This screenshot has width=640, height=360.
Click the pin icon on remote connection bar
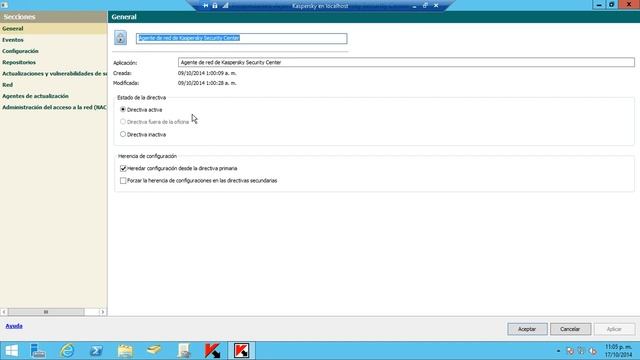(205, 6)
